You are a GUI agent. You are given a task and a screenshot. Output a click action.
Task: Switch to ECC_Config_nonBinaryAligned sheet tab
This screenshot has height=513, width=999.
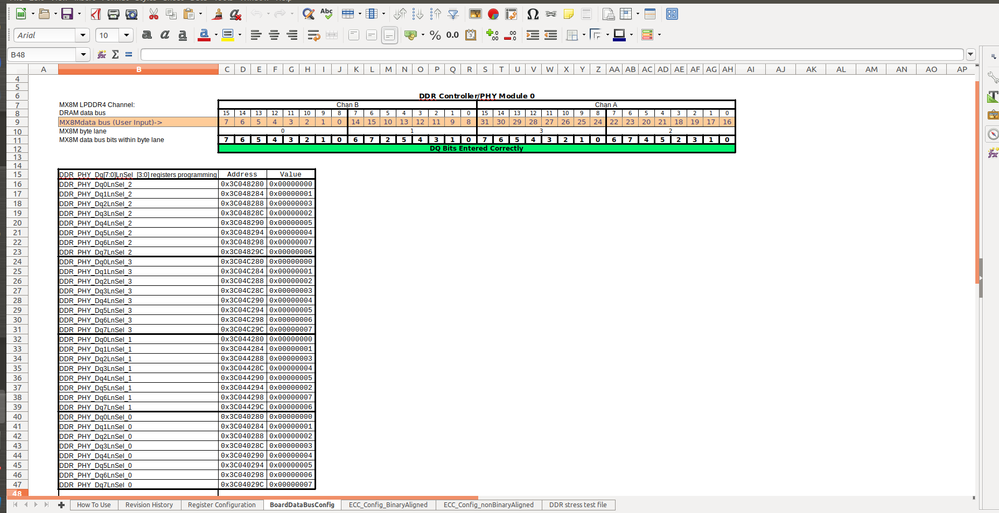point(489,505)
